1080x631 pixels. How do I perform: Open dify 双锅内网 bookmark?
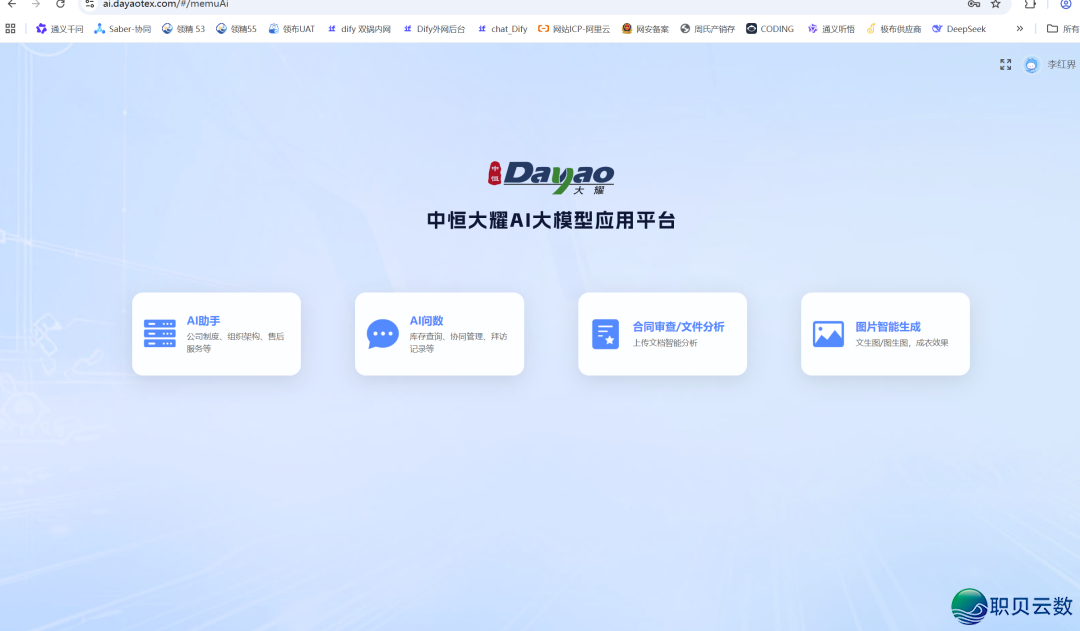(x=359, y=29)
